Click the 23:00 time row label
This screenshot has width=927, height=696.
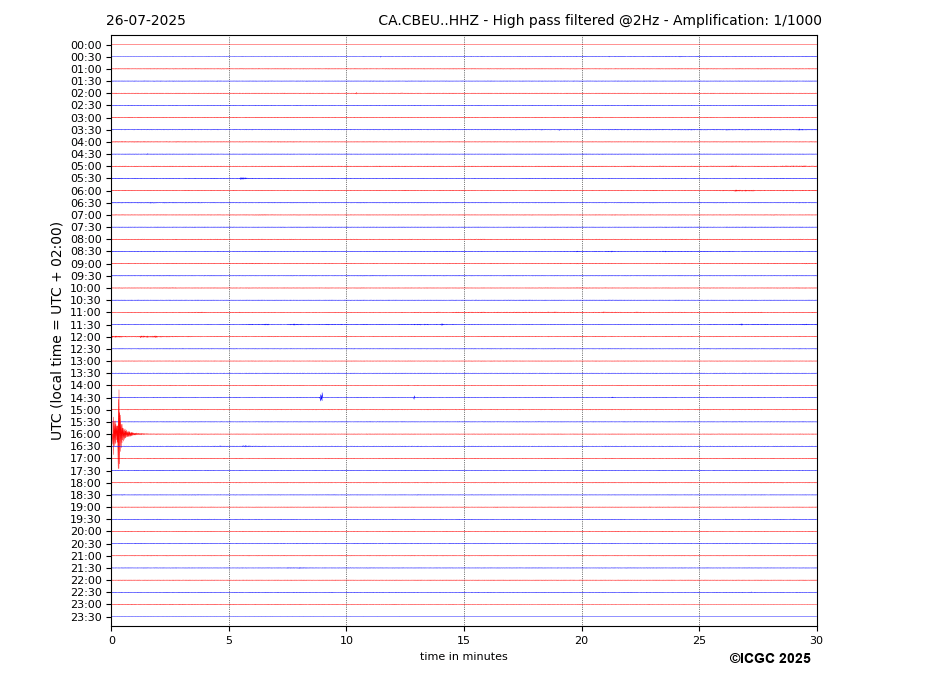pos(86,605)
